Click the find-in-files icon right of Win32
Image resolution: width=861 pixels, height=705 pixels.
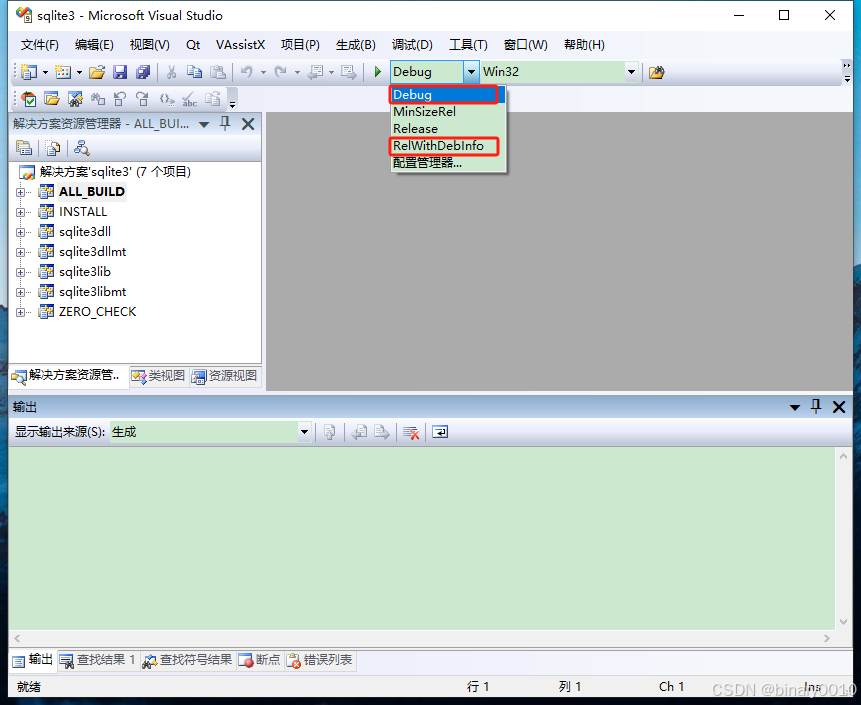[656, 72]
